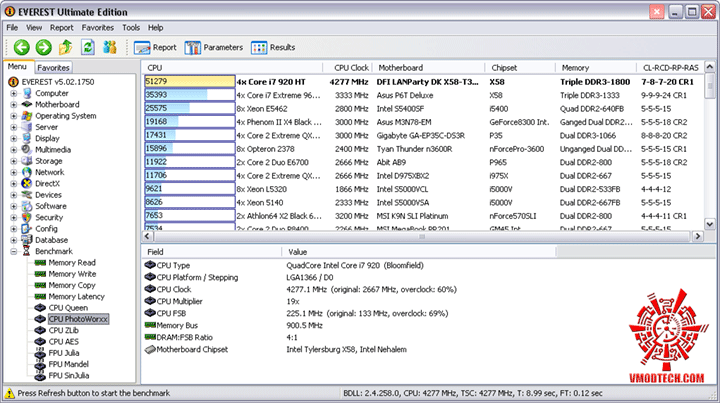The image size is (720, 403).
Task: Open benchmark Parameters
Action: point(214,47)
